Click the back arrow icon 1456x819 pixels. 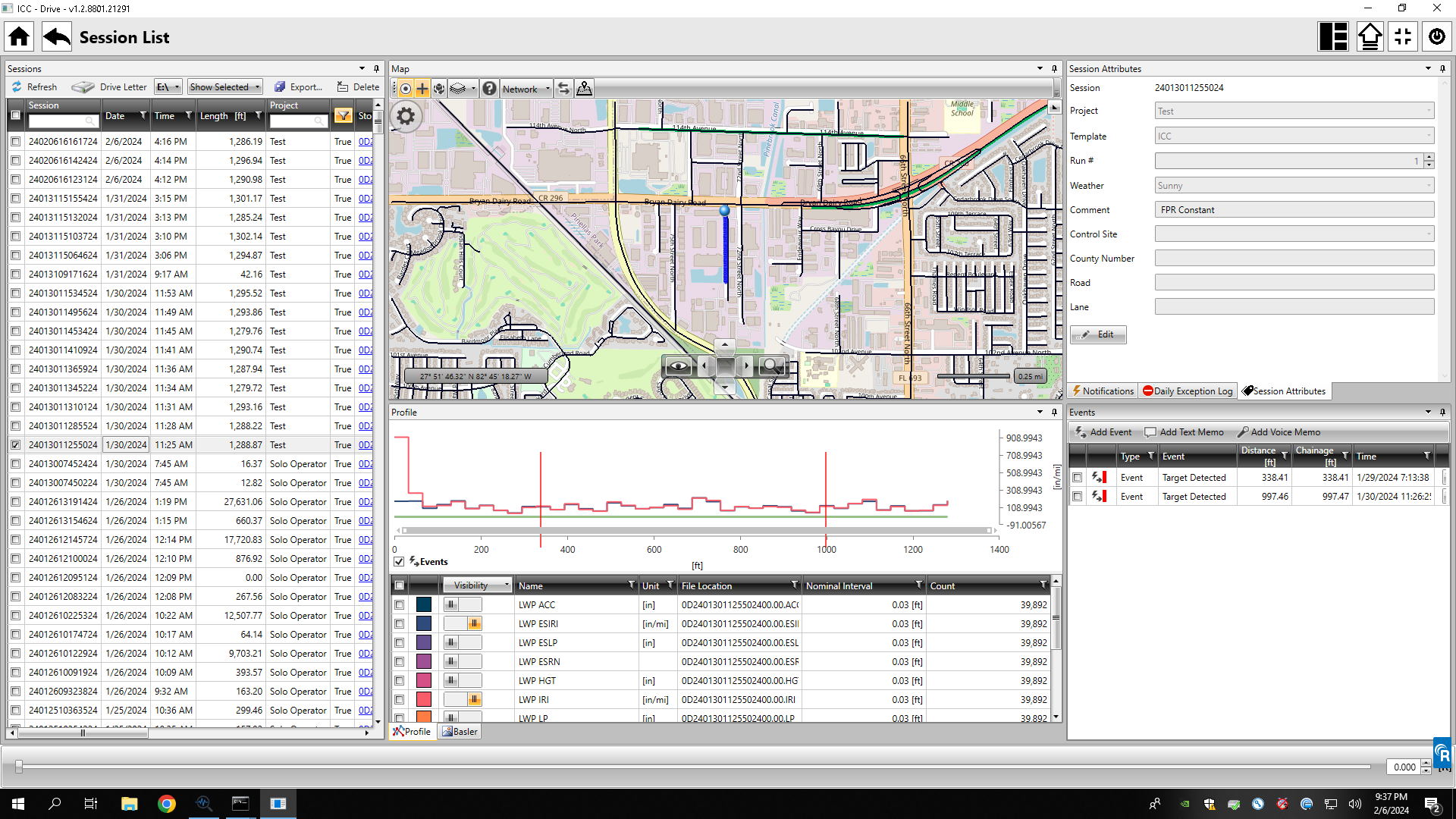pos(57,37)
